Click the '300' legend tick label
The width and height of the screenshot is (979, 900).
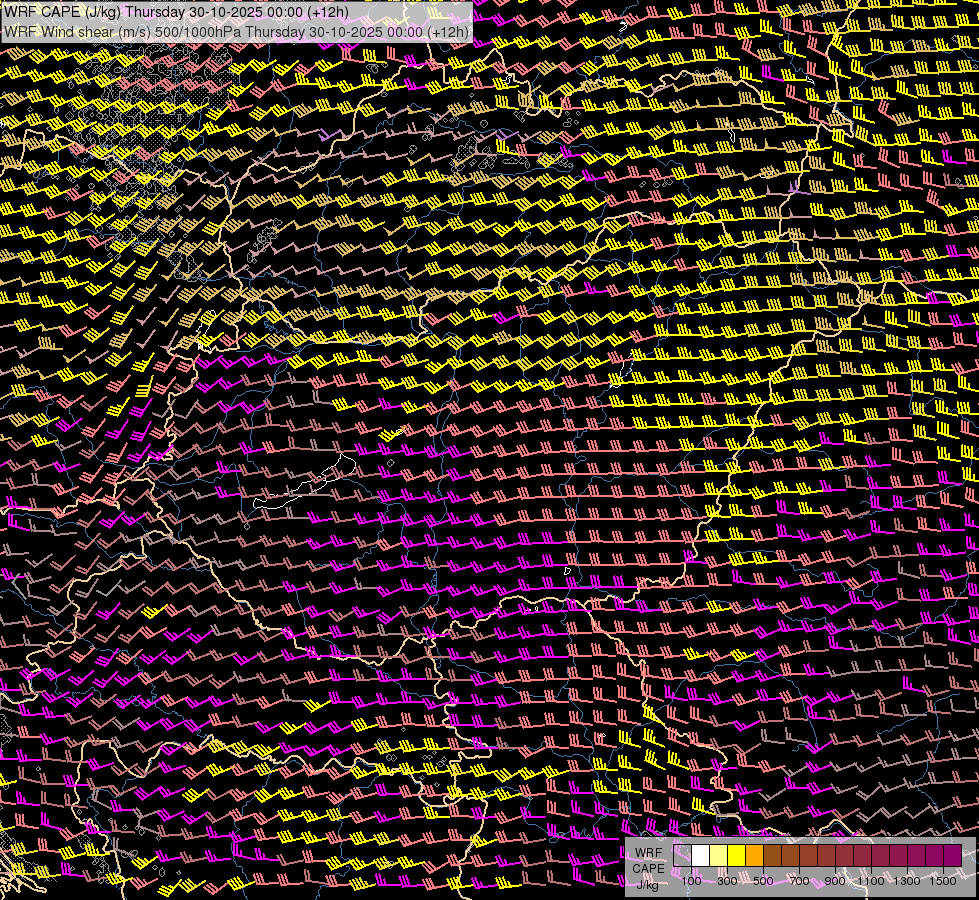point(727,881)
